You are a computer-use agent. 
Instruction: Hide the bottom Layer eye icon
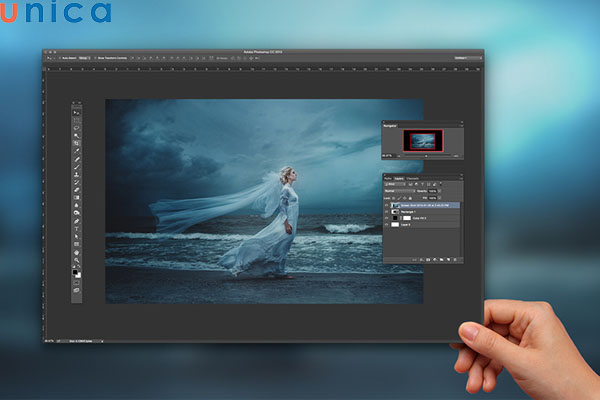pos(386,225)
